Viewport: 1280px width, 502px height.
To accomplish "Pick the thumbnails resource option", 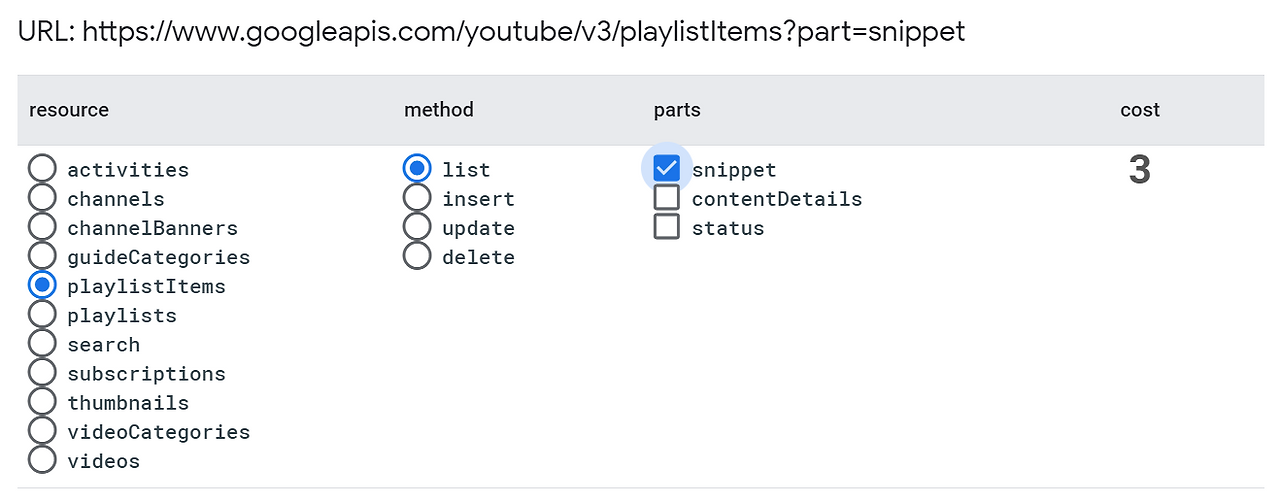I will 42,402.
